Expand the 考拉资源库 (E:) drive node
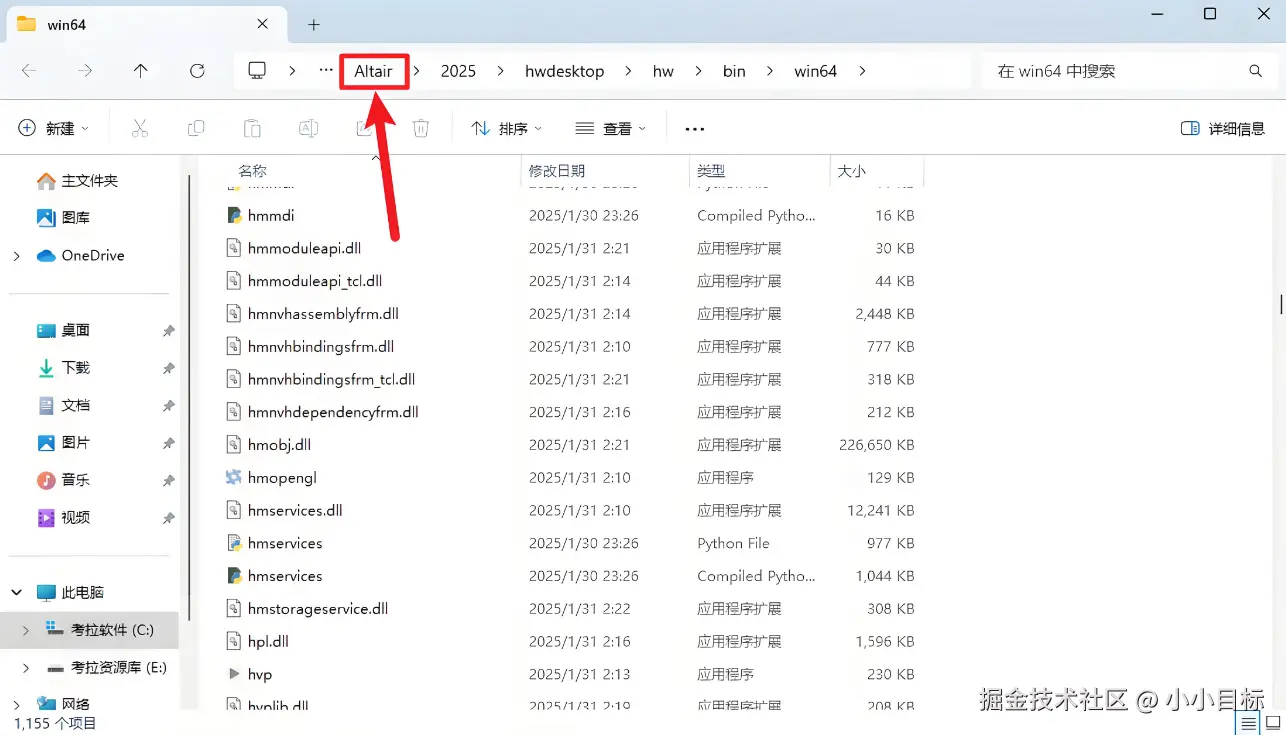 [27, 667]
